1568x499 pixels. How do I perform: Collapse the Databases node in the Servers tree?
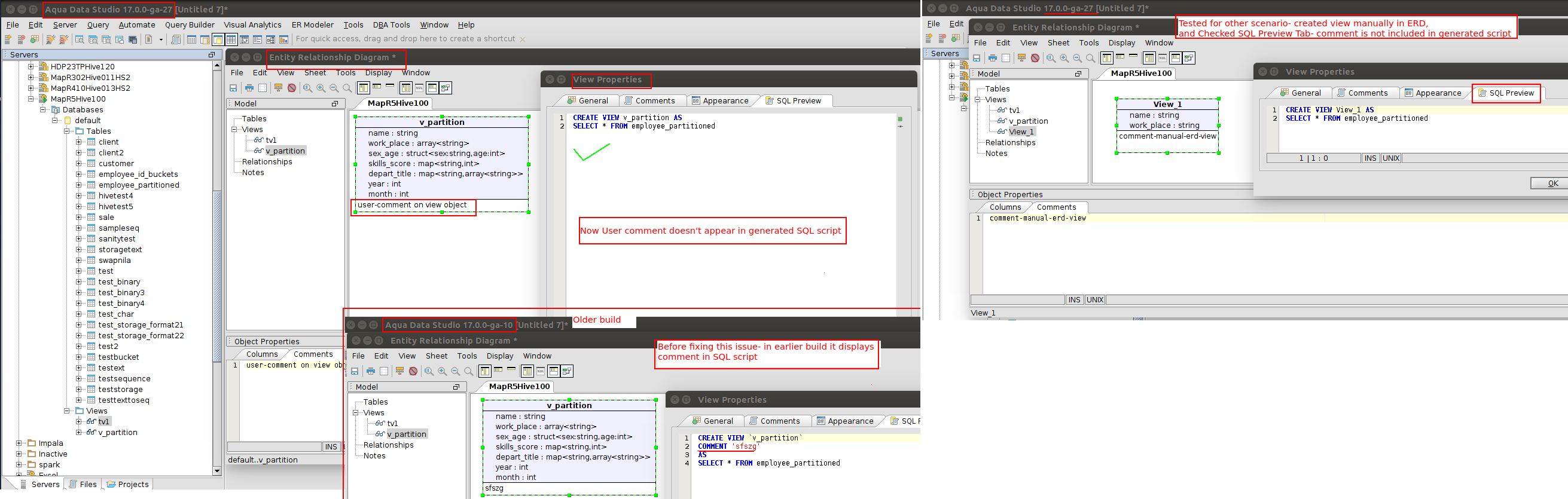pos(42,109)
